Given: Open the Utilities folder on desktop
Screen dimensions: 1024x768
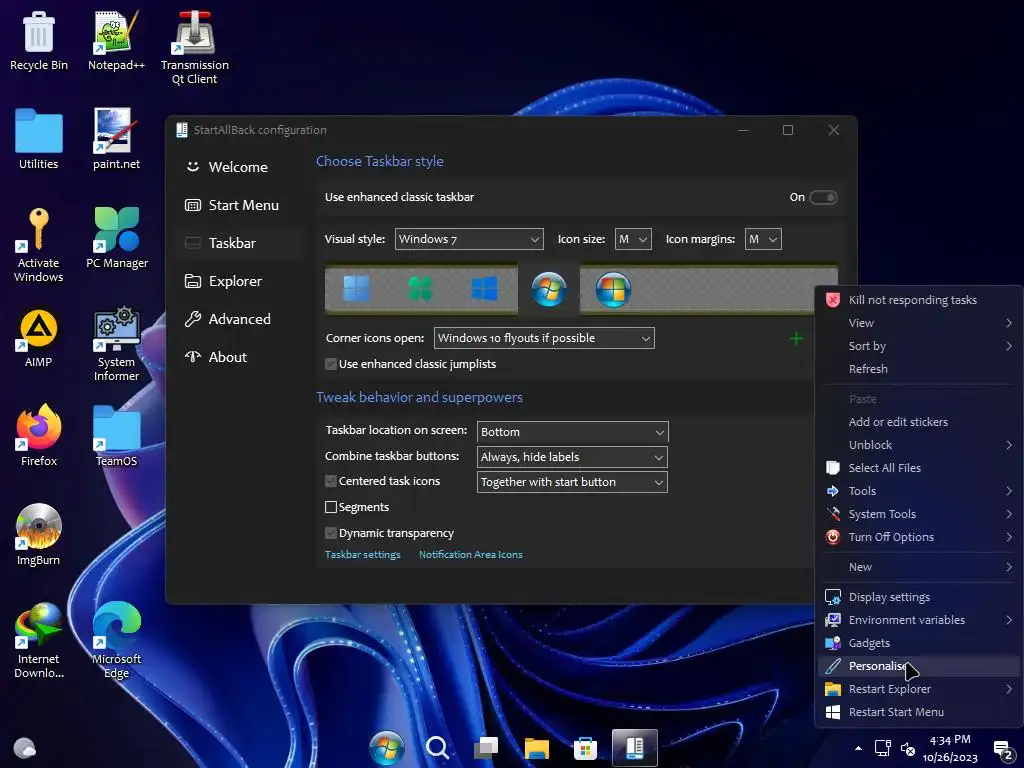Looking at the screenshot, I should click(x=39, y=140).
